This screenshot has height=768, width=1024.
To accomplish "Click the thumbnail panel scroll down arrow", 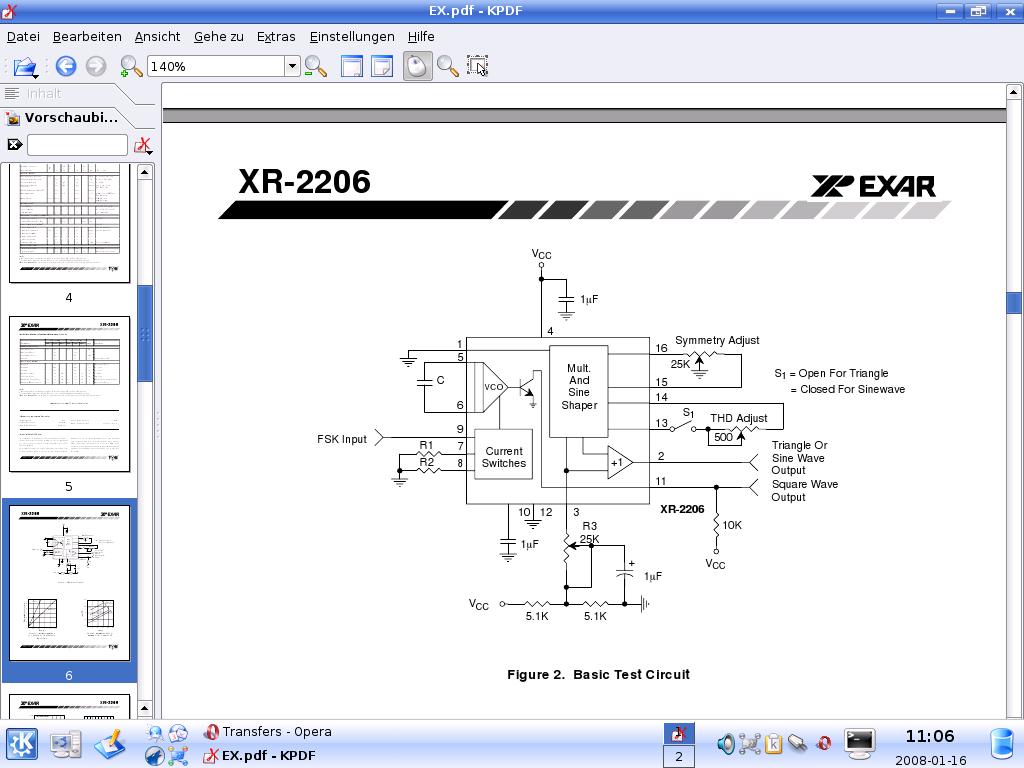I will pyautogui.click(x=145, y=708).
